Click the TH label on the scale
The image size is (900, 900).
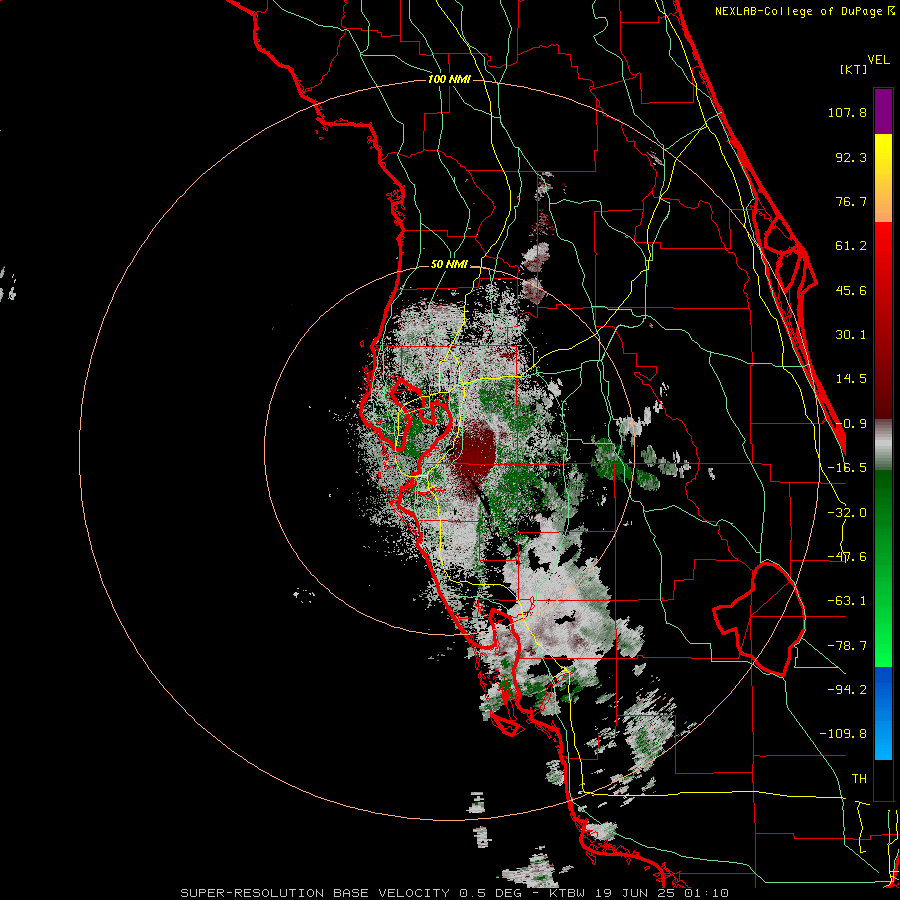click(x=859, y=778)
